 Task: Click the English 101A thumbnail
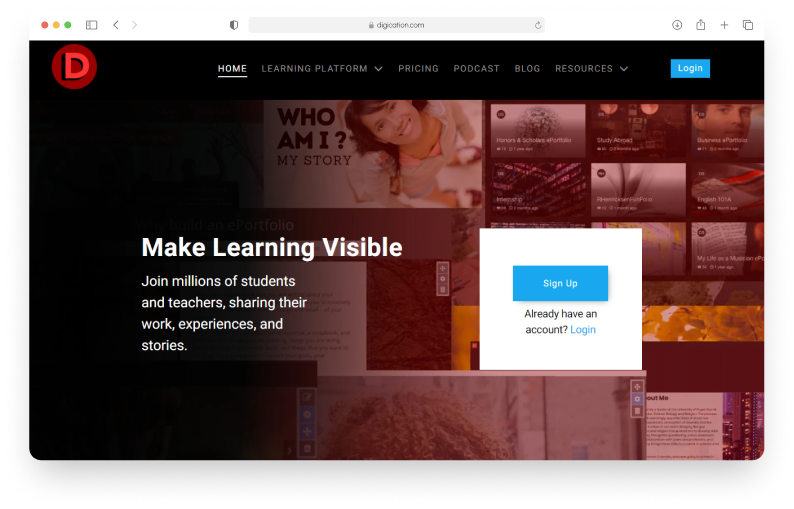[x=728, y=191]
